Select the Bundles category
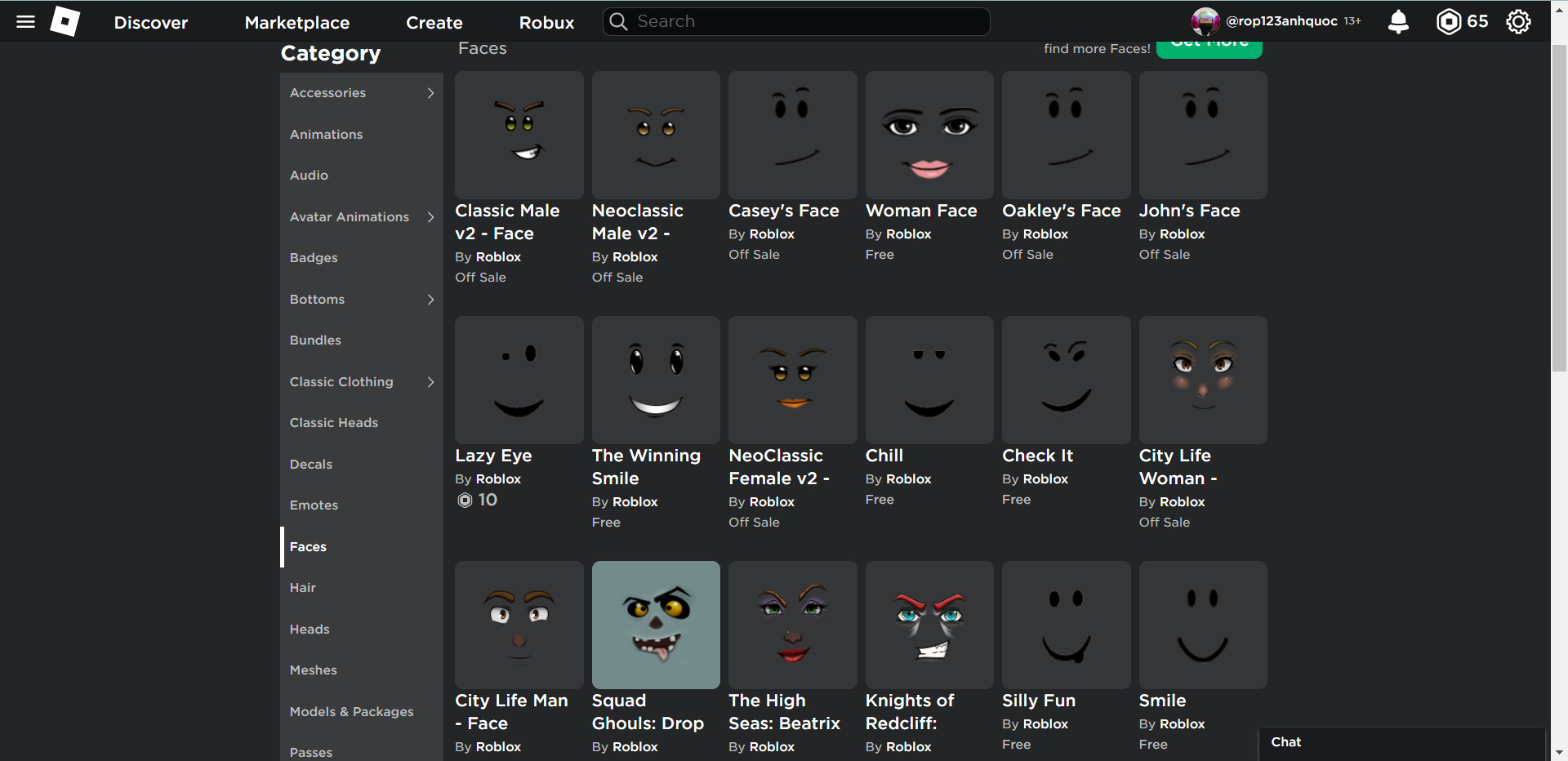The height and width of the screenshot is (761, 1568). click(362, 340)
